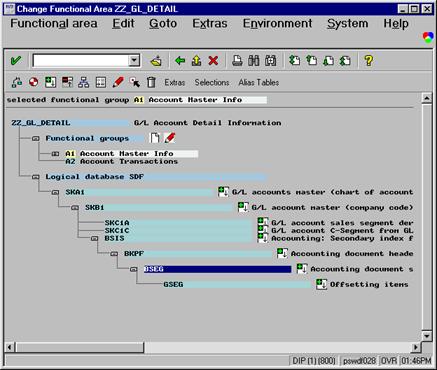437x370 pixels.
Task: Open the Environment menu
Action: pyautogui.click(x=277, y=24)
